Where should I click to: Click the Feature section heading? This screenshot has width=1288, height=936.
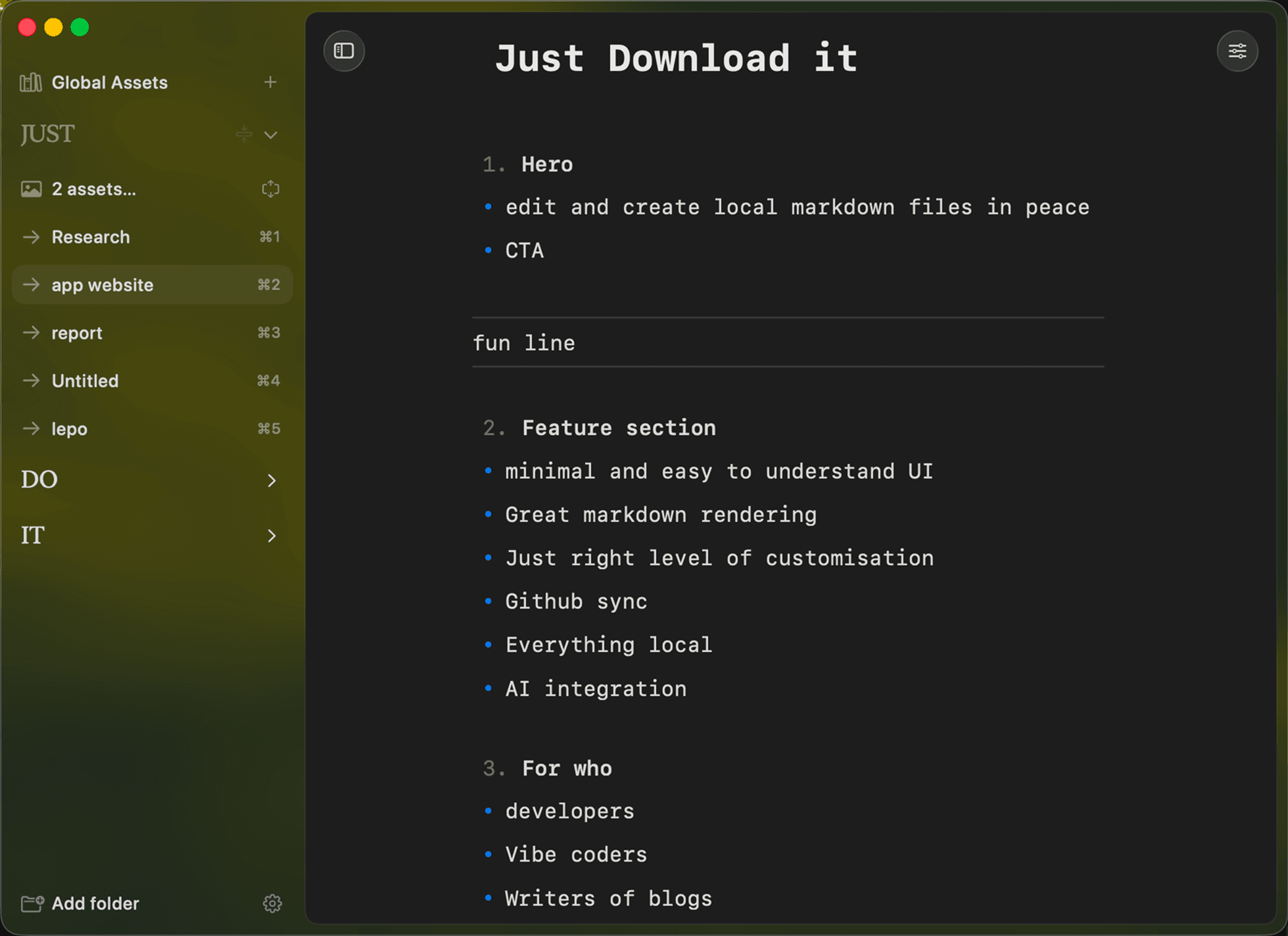coord(619,428)
